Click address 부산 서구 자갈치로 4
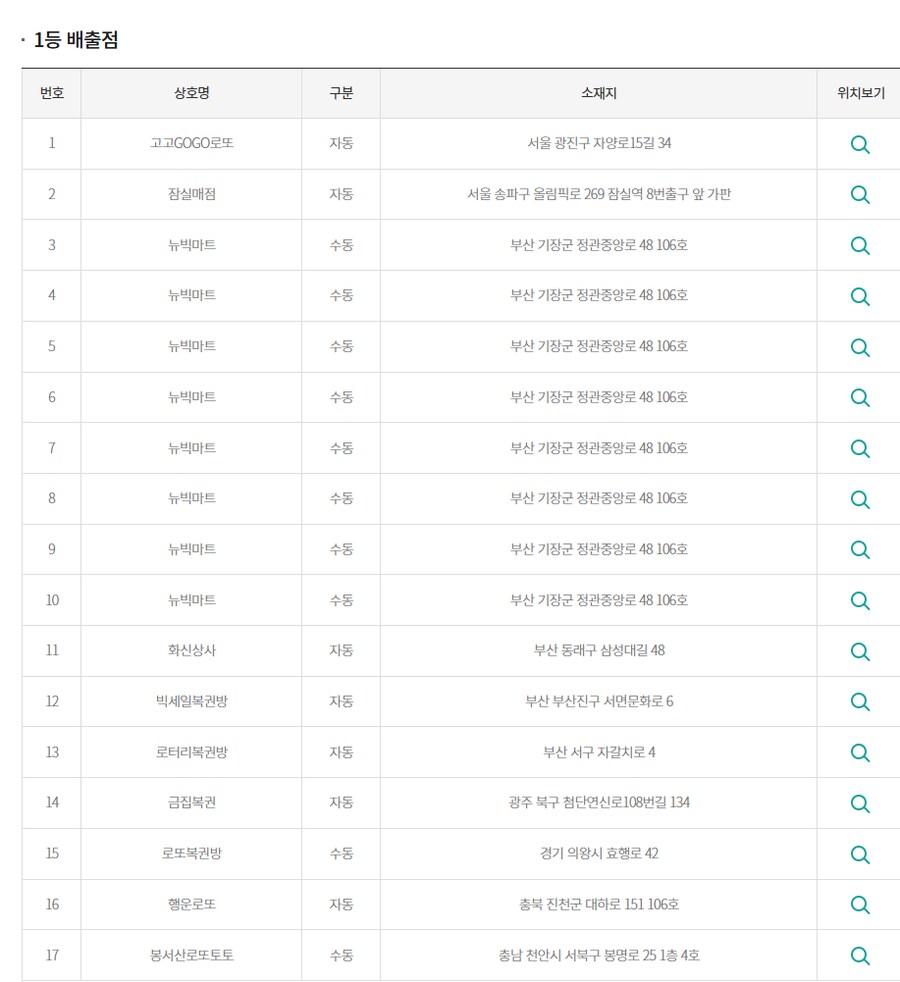The width and height of the screenshot is (900, 982). point(599,752)
